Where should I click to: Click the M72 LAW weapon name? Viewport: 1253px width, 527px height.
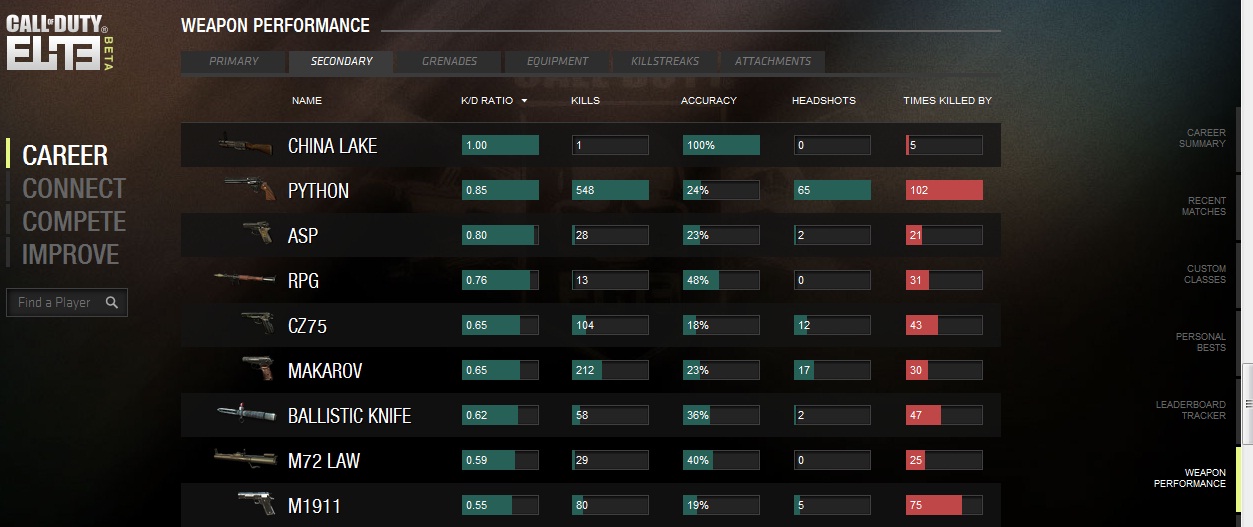pyautogui.click(x=324, y=461)
